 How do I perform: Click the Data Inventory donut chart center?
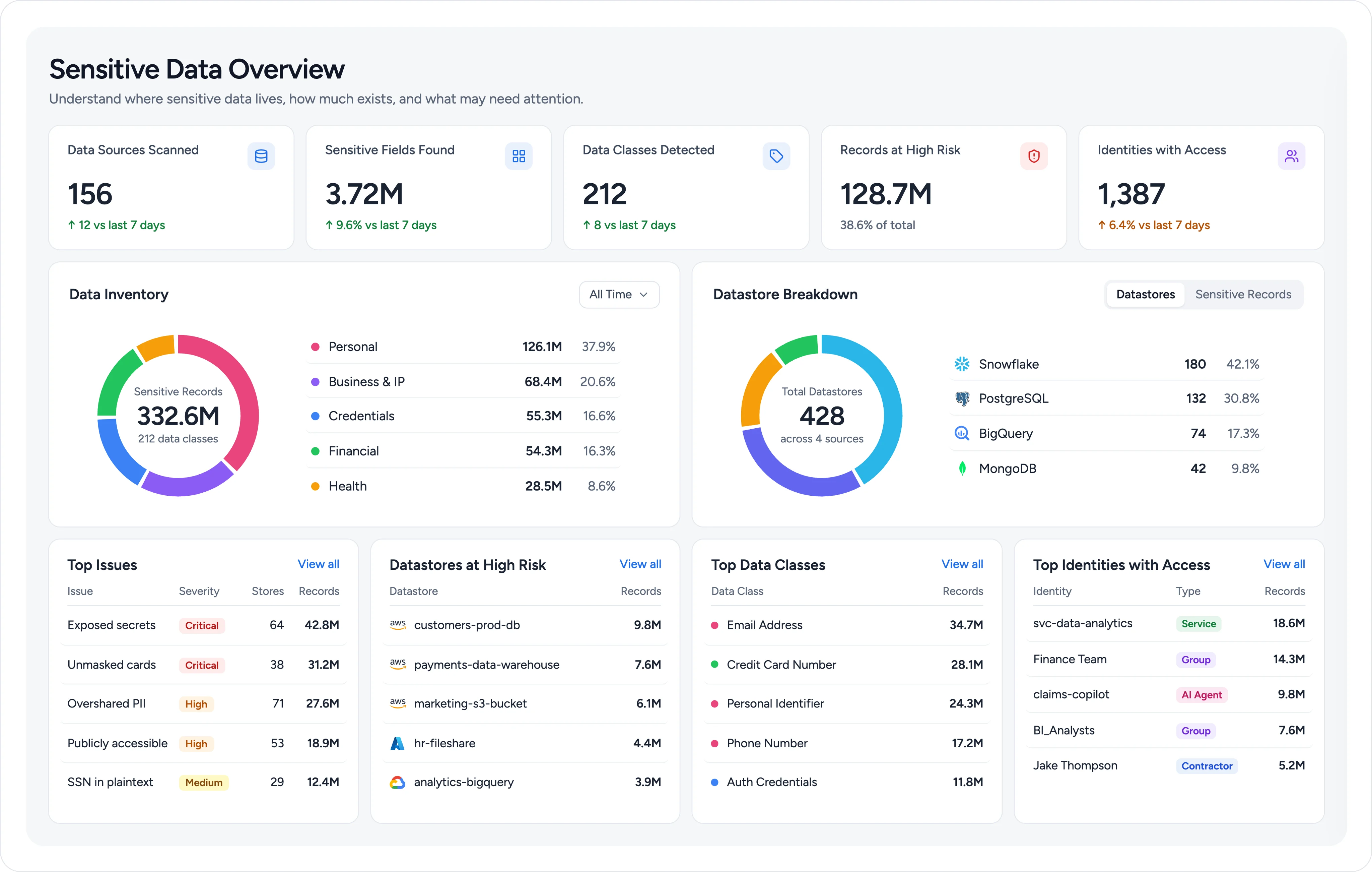178,416
